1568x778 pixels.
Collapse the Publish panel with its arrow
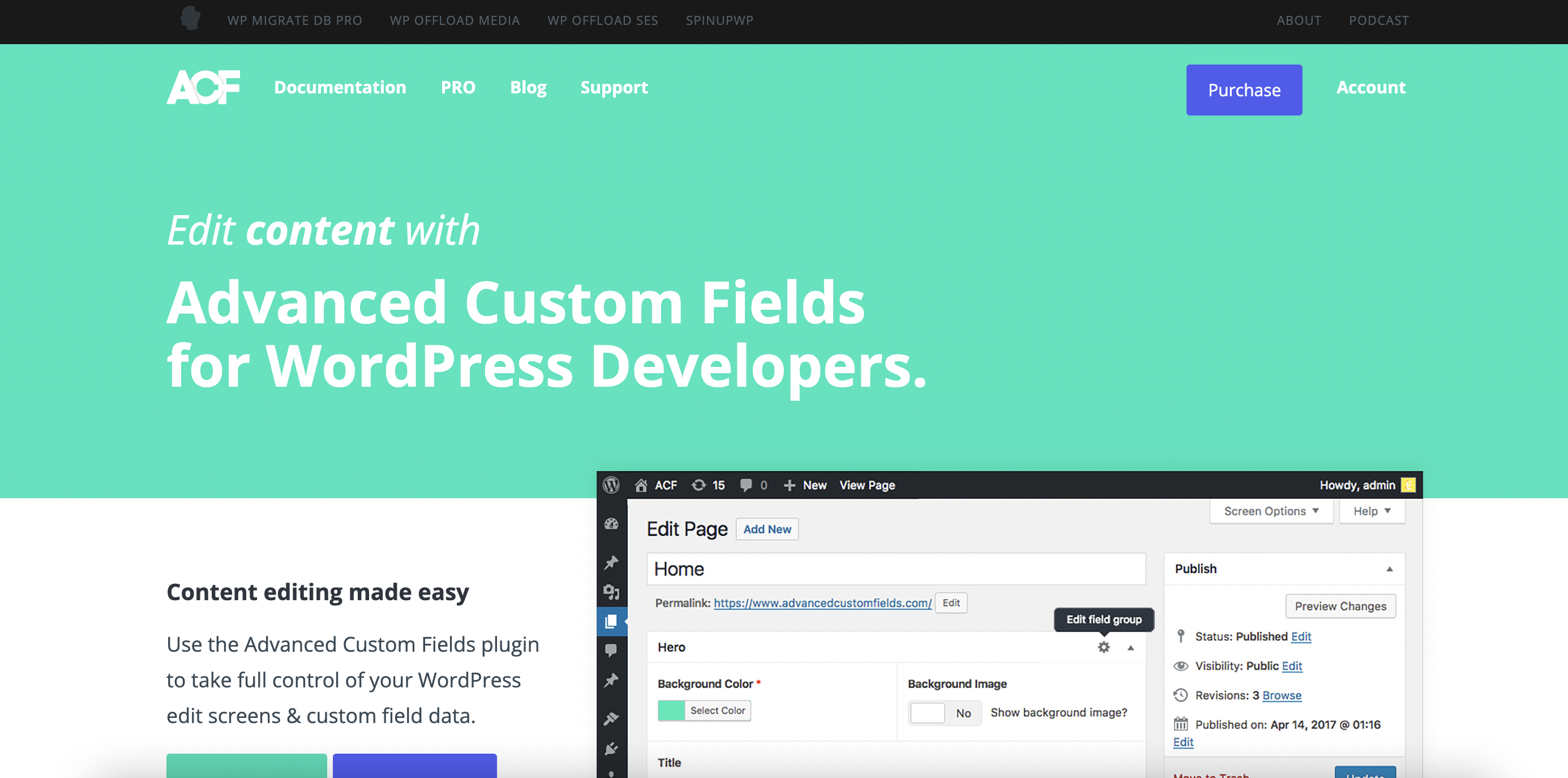1390,569
